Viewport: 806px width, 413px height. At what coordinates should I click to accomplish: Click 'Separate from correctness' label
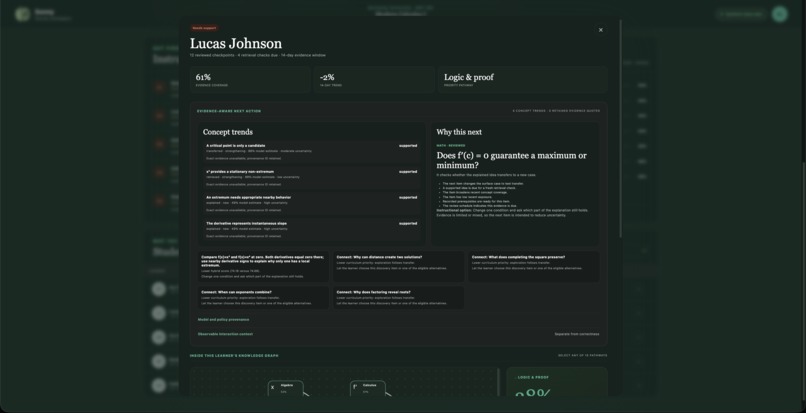point(577,334)
